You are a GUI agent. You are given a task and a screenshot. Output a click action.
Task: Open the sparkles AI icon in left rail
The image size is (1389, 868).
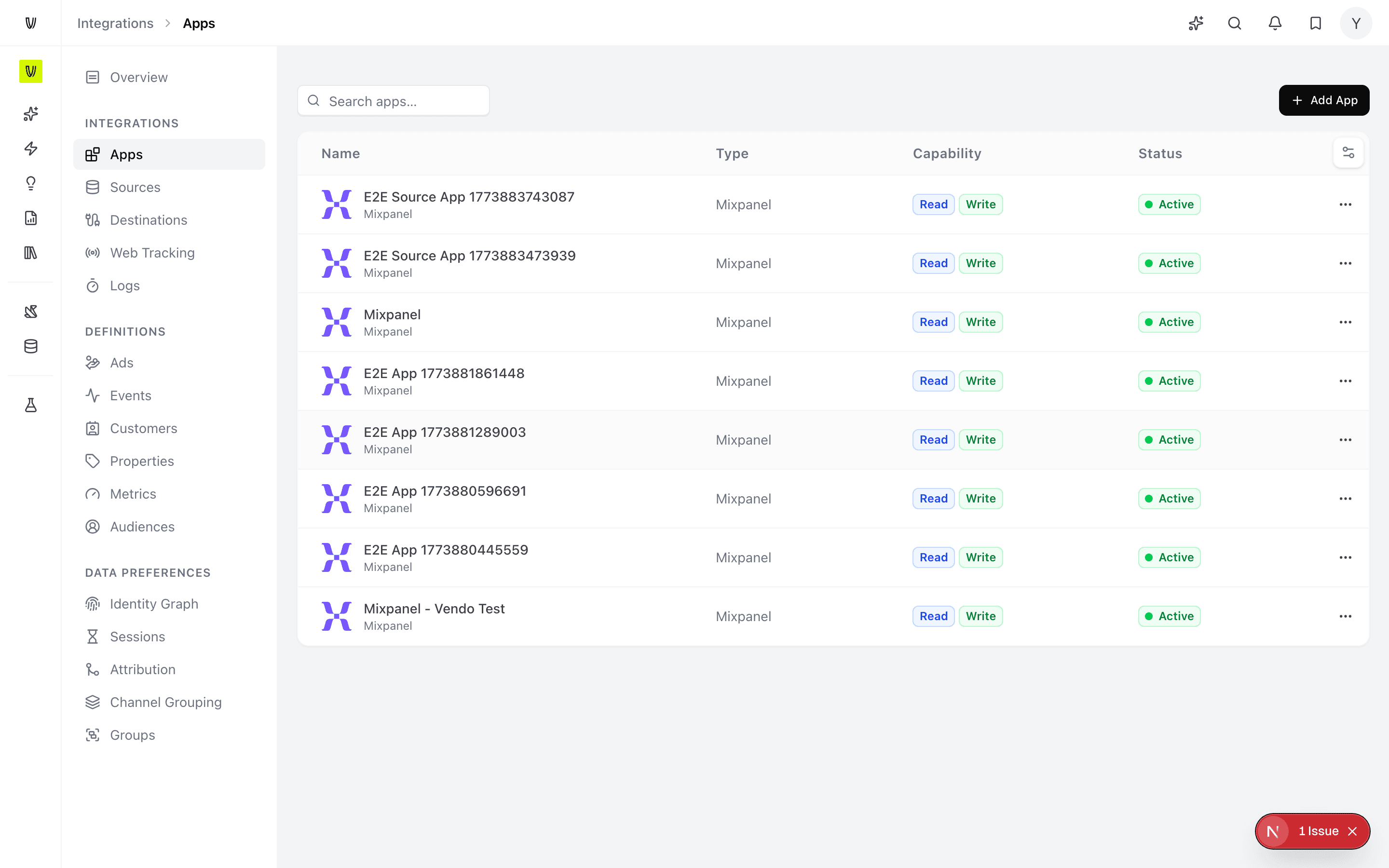tap(31, 114)
